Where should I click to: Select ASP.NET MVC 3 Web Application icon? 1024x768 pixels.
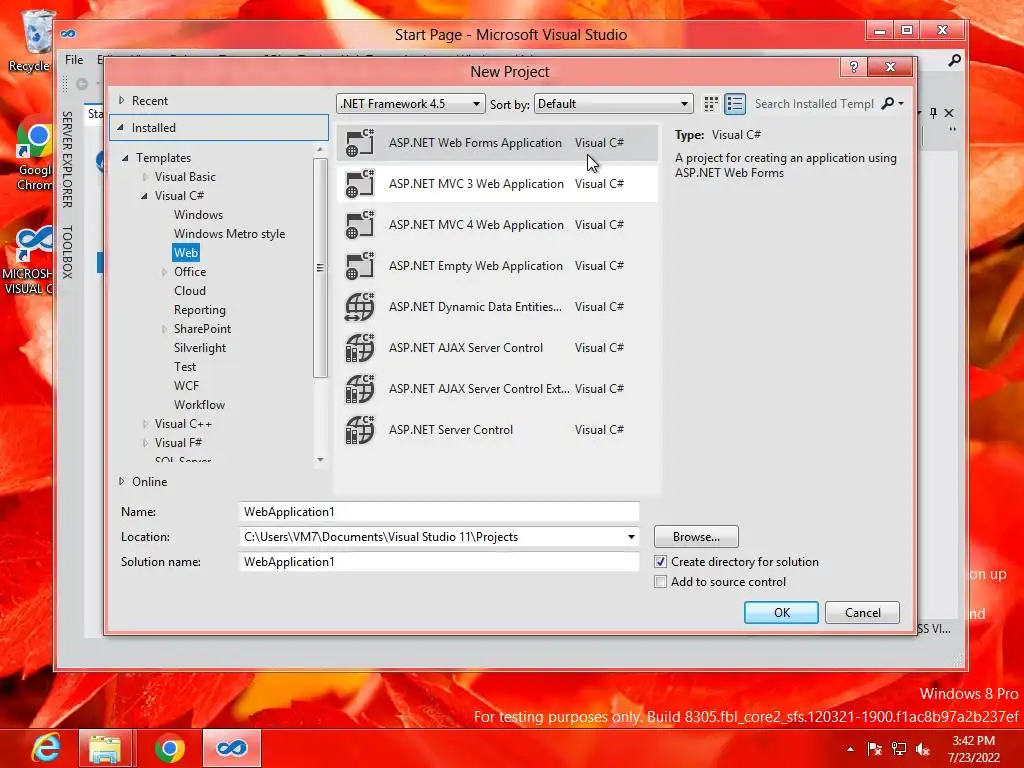(x=359, y=184)
